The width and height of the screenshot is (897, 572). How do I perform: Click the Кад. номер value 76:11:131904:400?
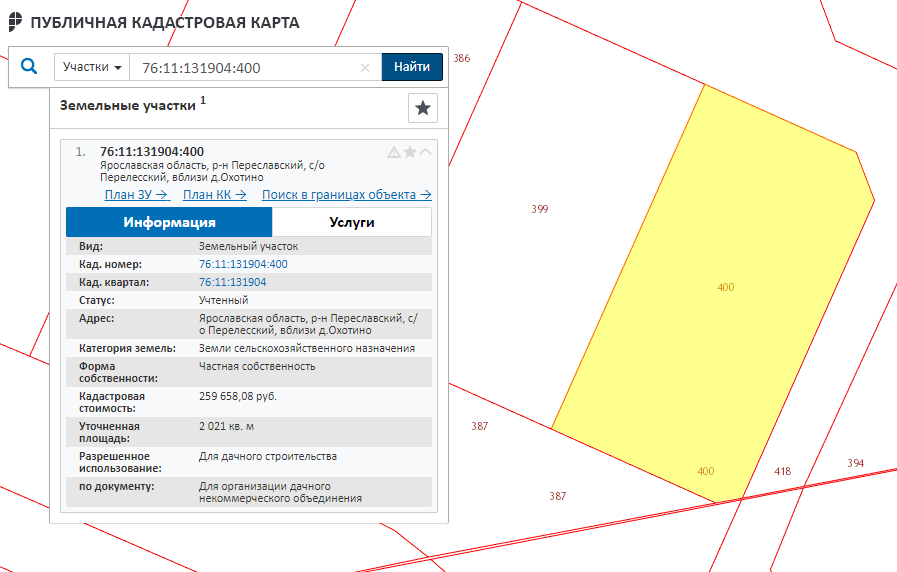tap(243, 264)
